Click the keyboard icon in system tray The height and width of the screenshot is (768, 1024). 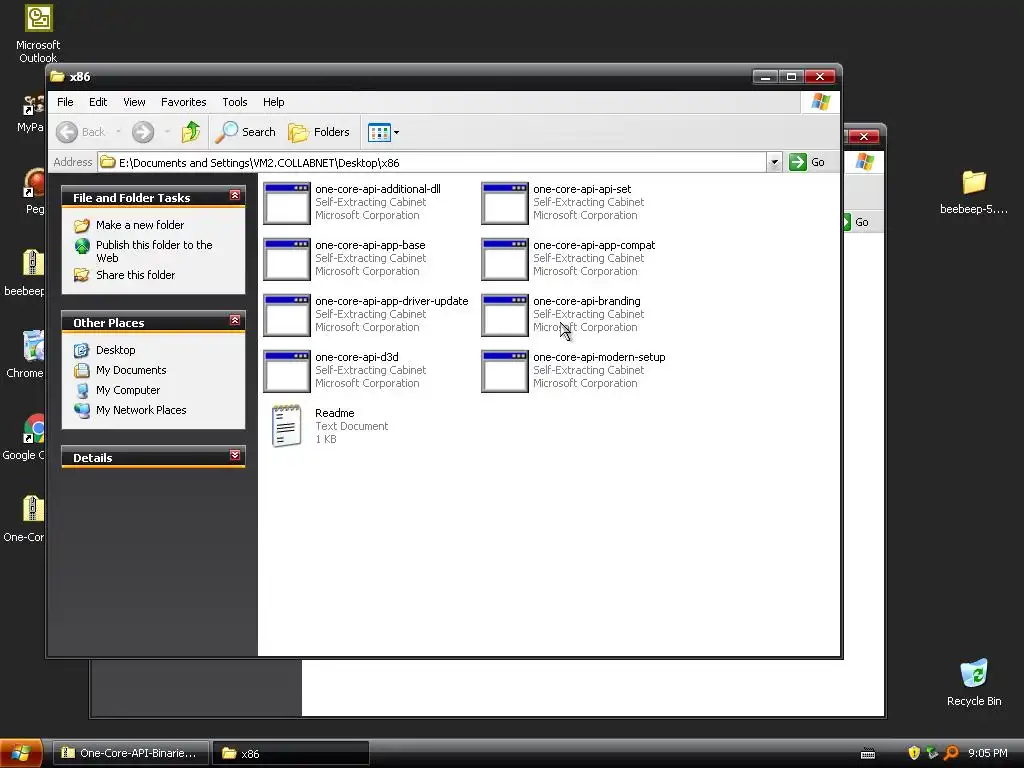(x=868, y=754)
